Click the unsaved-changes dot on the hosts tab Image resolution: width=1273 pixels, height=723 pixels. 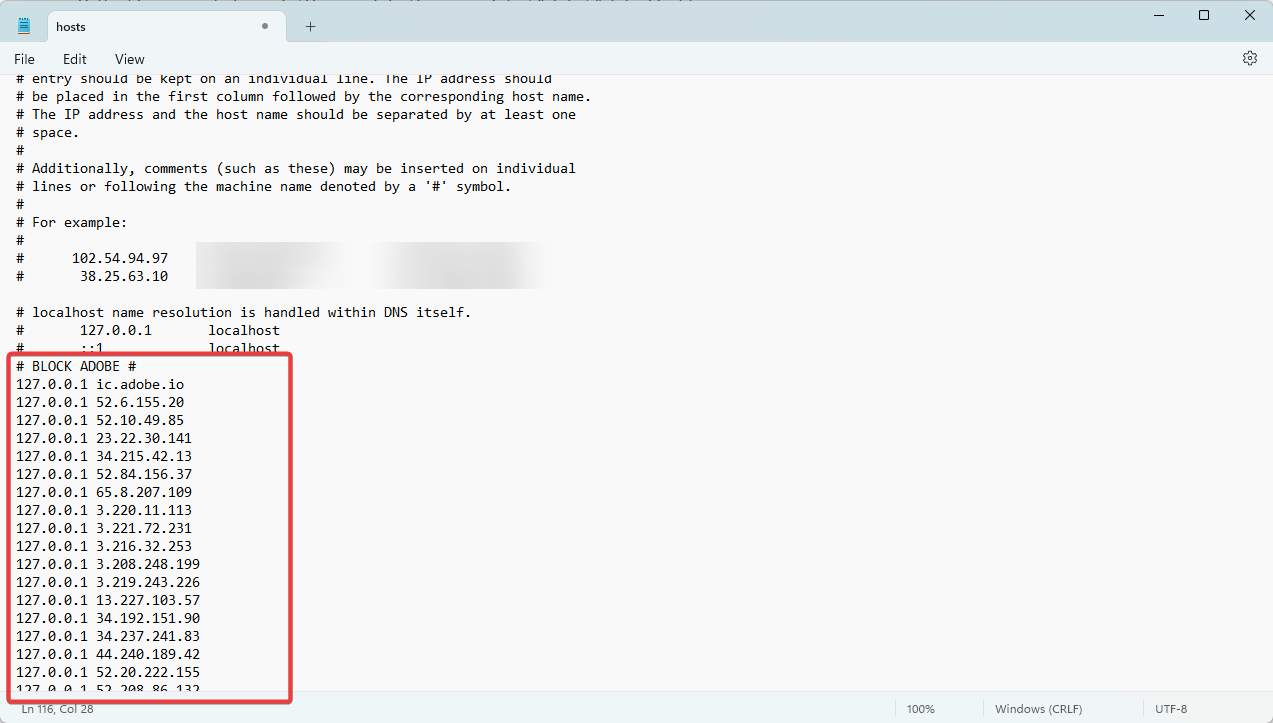point(264,26)
